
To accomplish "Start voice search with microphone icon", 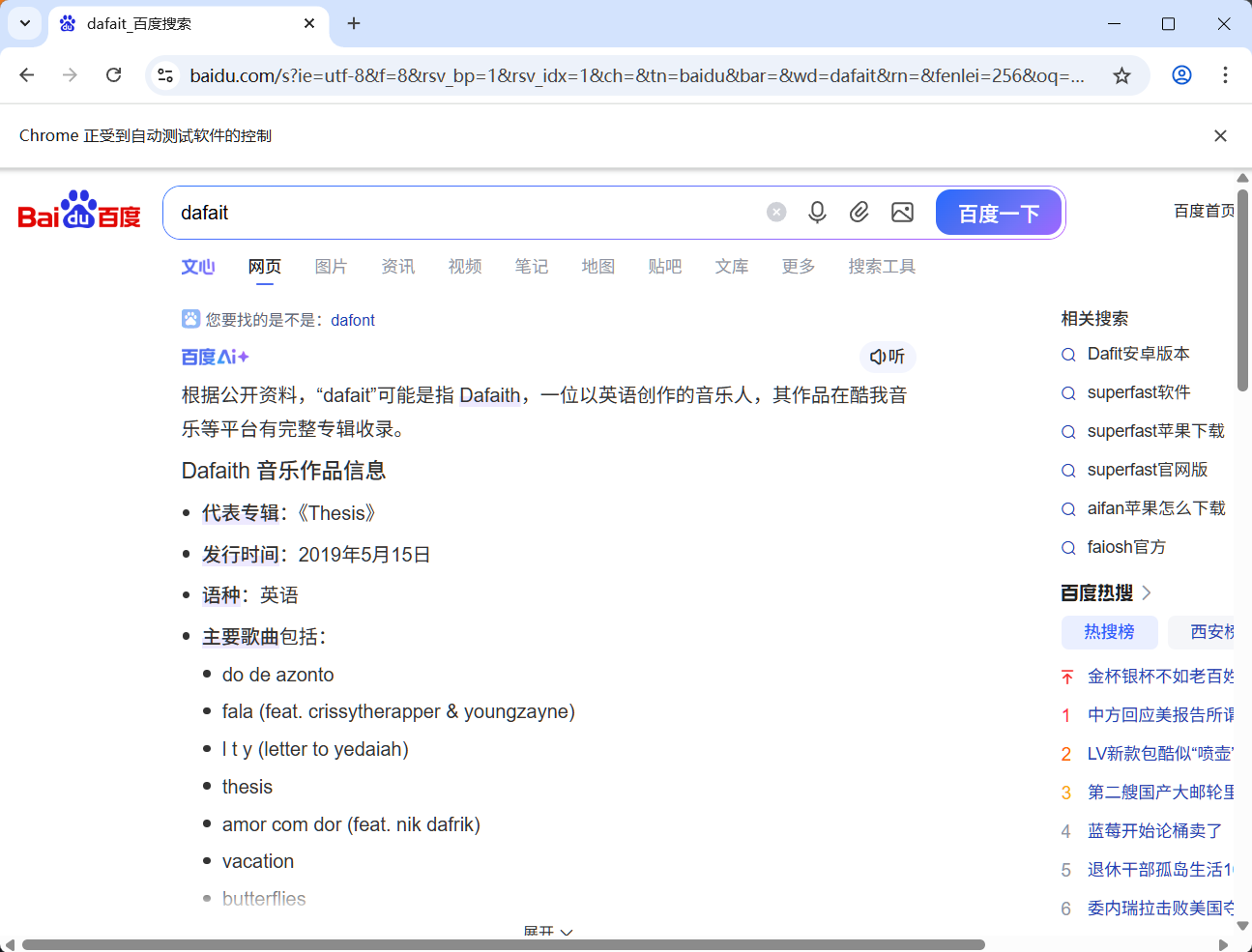I will (817, 213).
